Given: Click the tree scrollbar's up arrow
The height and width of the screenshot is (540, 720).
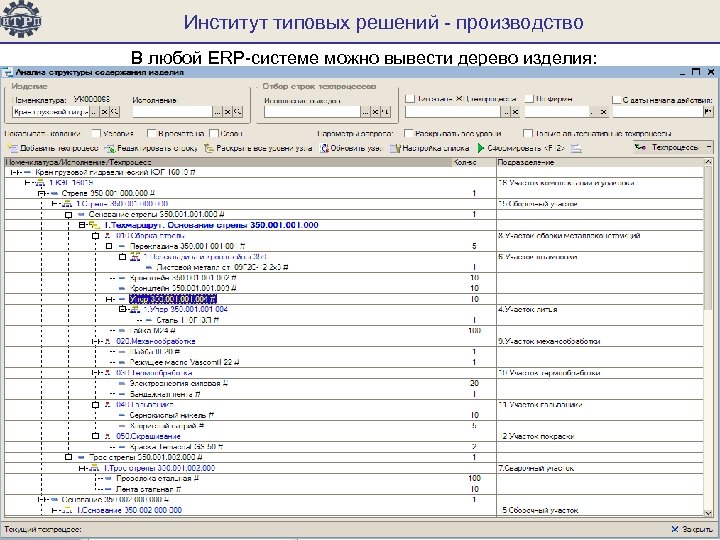Looking at the screenshot, I should (x=708, y=162).
